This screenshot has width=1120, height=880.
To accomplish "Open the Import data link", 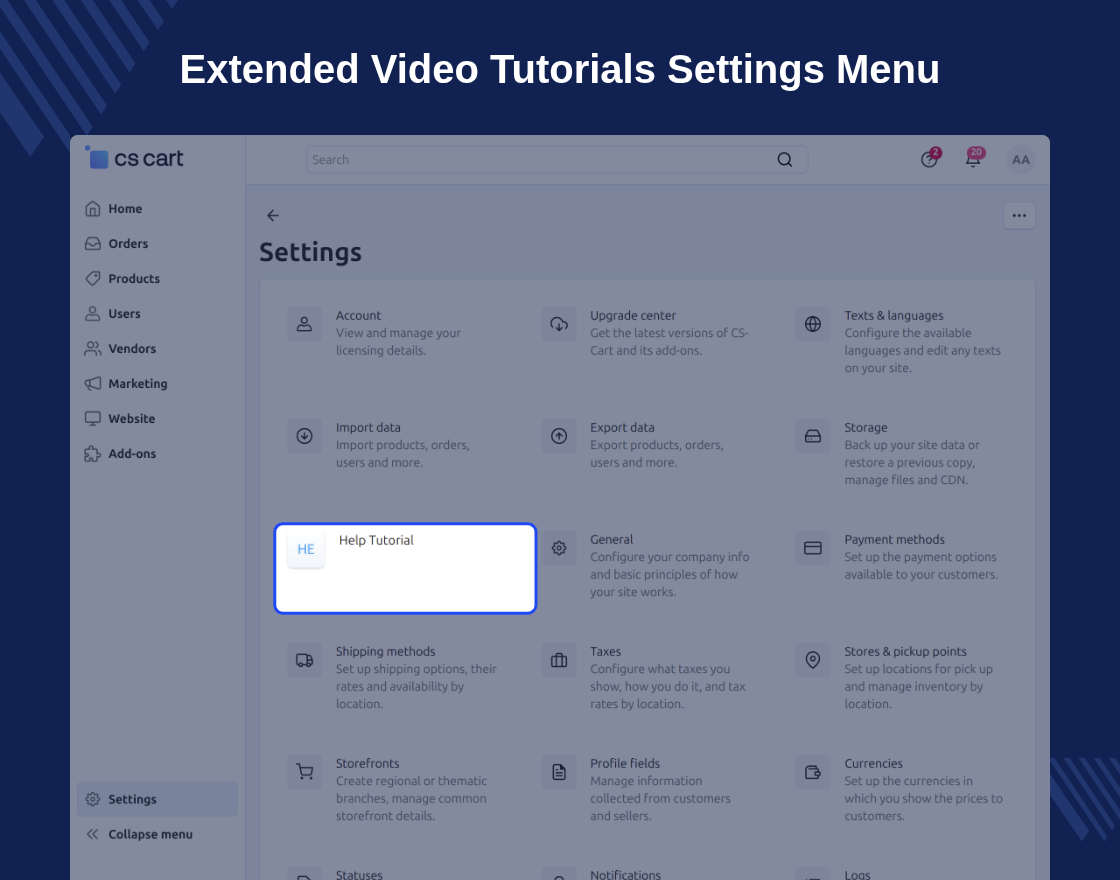I will click(368, 428).
